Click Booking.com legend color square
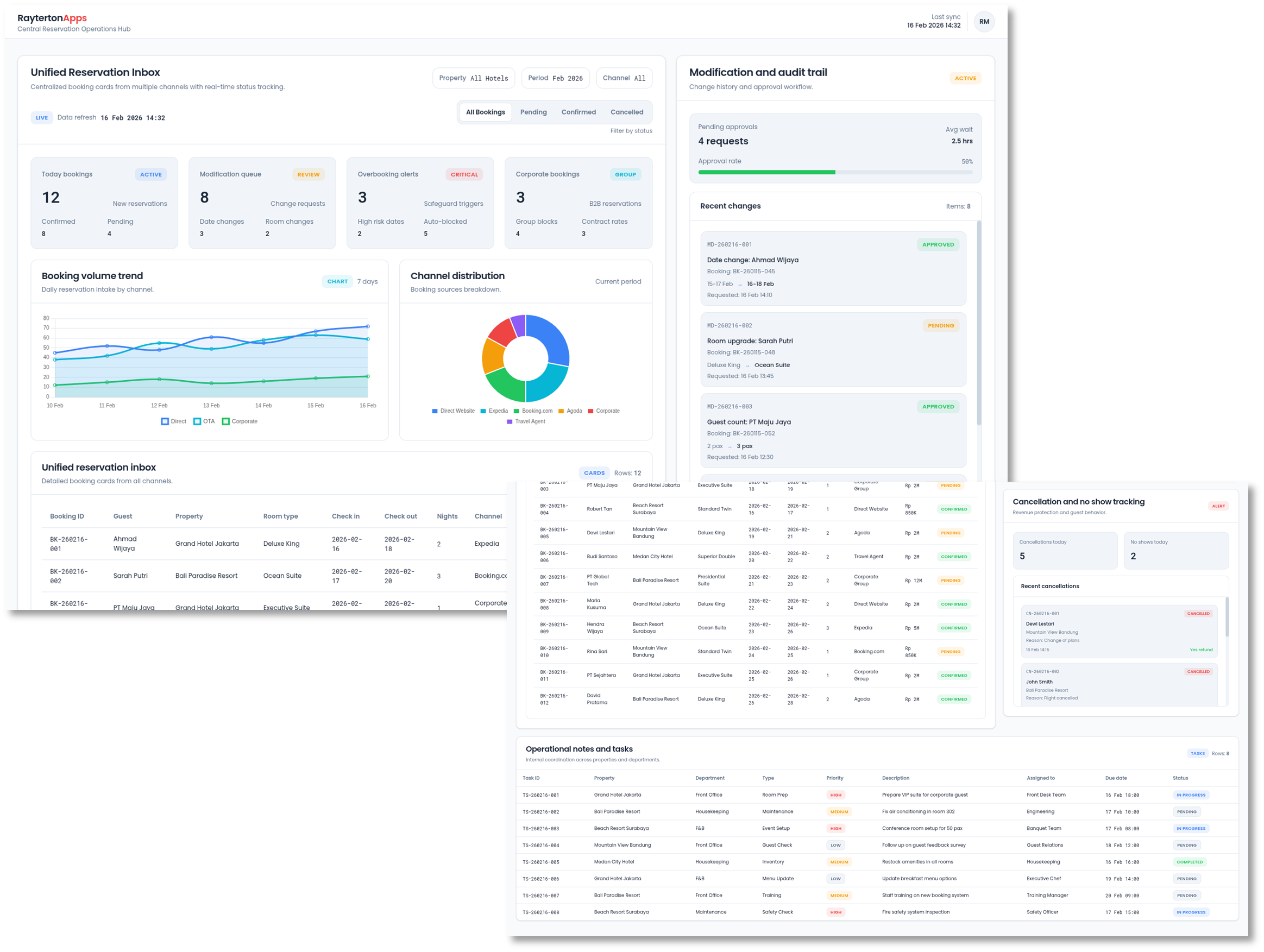This screenshot has width=1264, height=952. pos(517,411)
